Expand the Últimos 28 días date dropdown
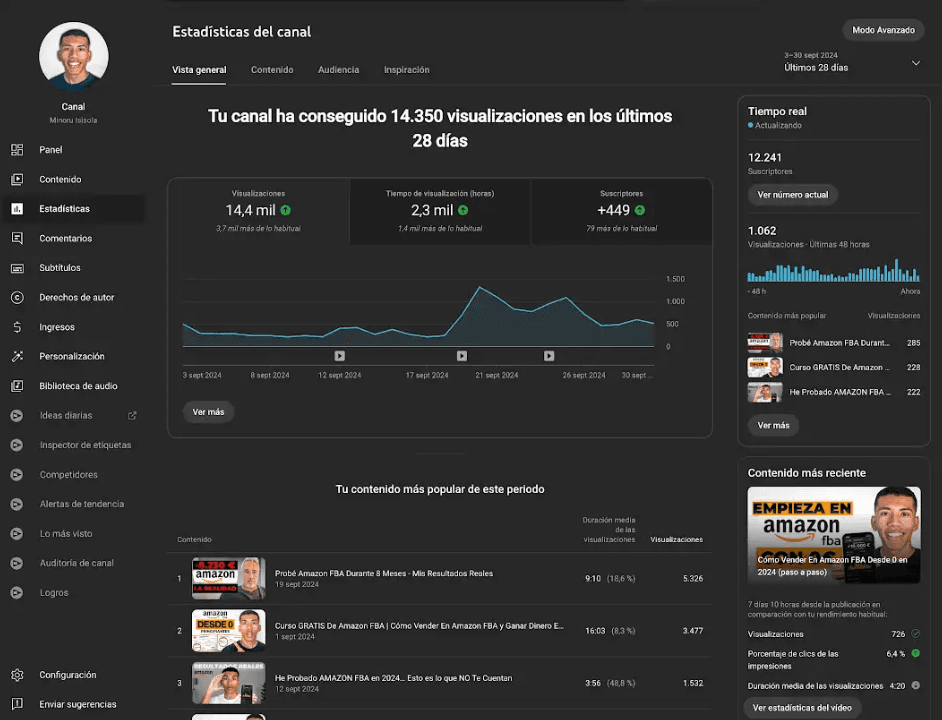942x720 pixels. pos(915,63)
